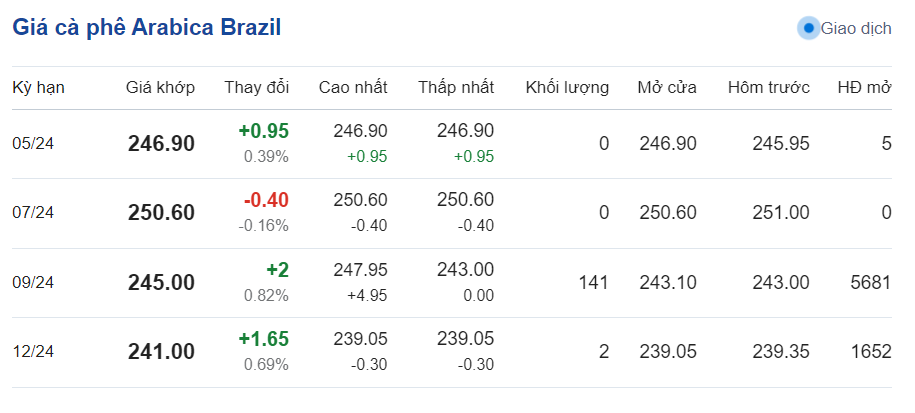Click the Giá cà phê Arabica Brazil title

[x=146, y=28]
